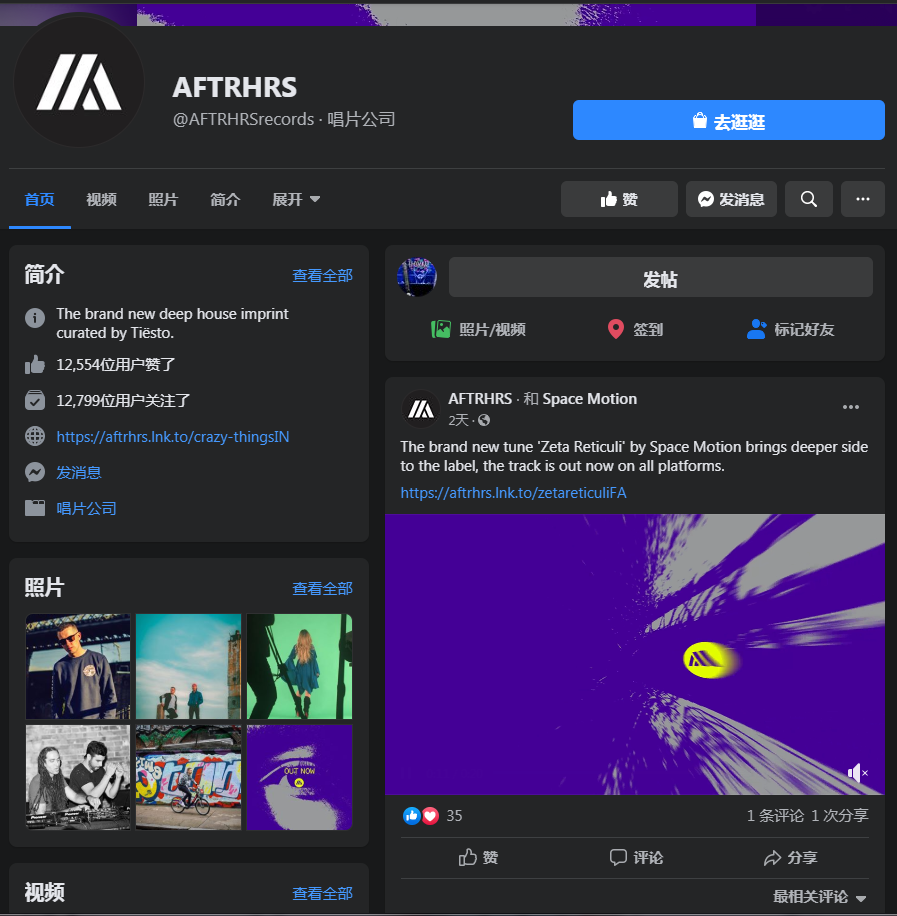Image resolution: width=897 pixels, height=916 pixels.
Task: Open the three-dot page options menu
Action: click(x=863, y=199)
